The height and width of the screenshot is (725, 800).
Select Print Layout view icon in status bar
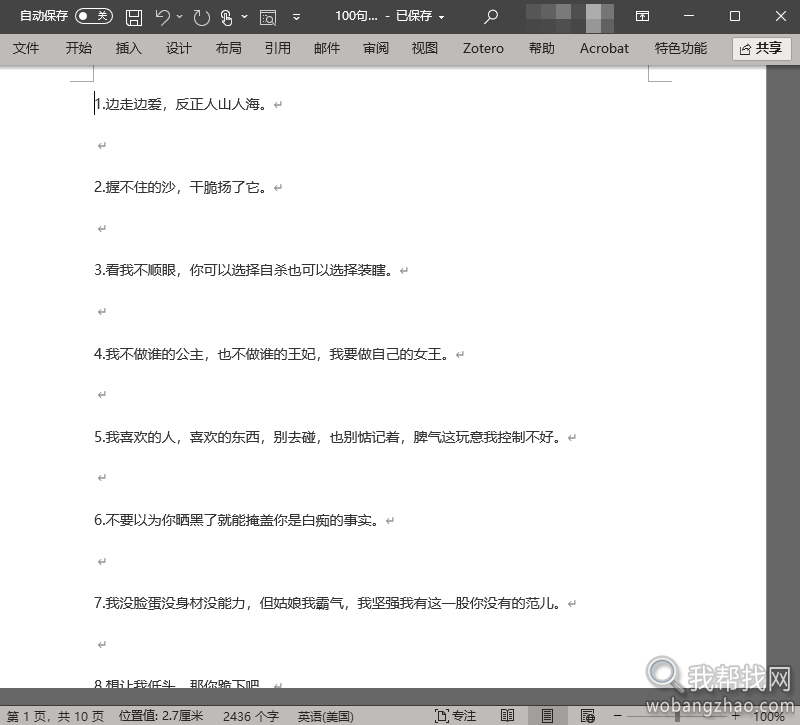click(x=546, y=713)
